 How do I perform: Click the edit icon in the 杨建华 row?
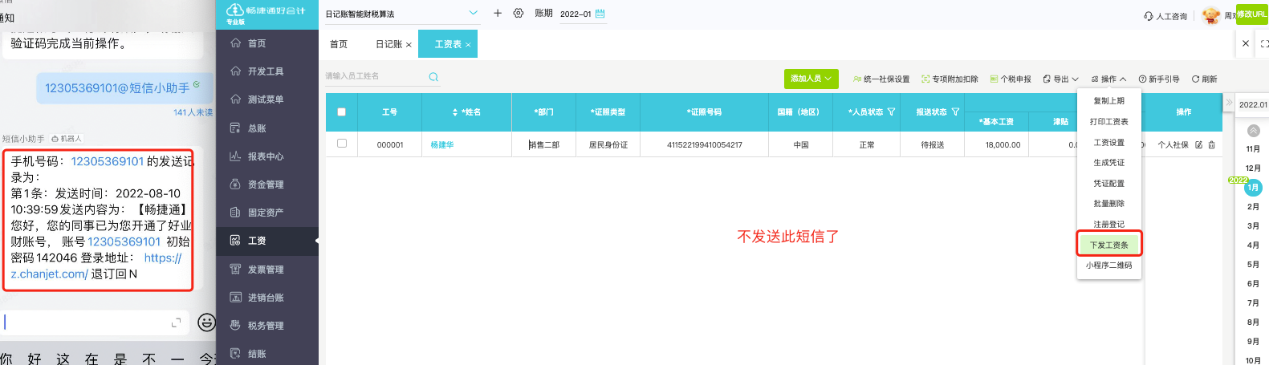tap(1199, 145)
